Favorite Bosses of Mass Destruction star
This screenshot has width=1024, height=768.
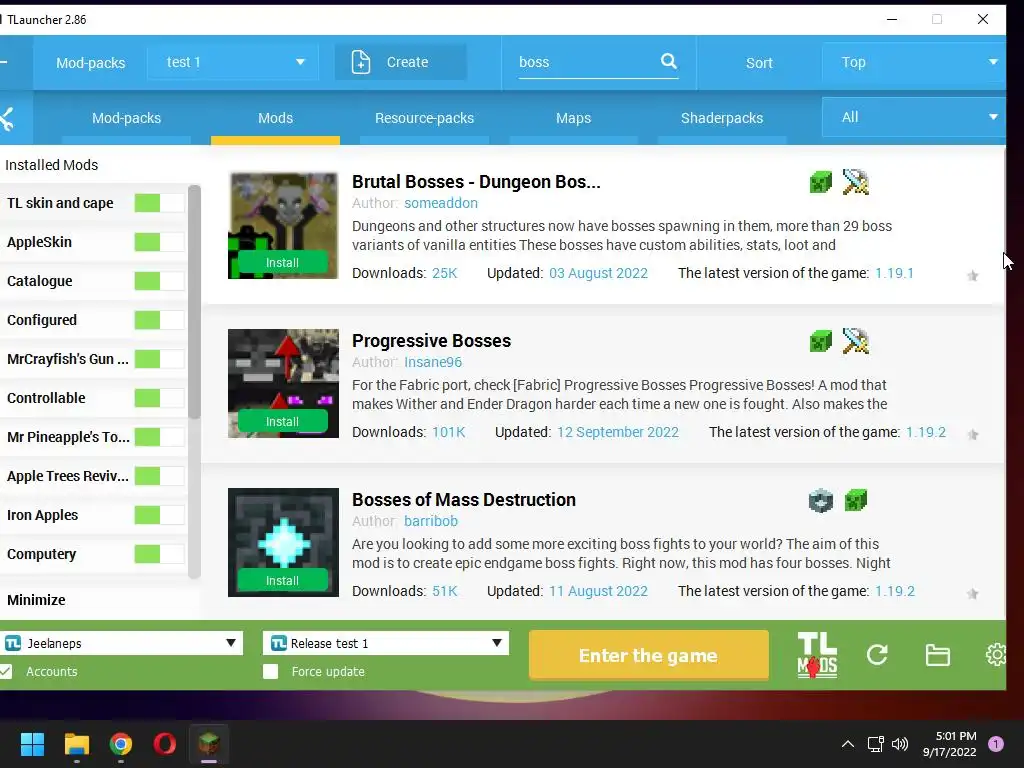[972, 594]
